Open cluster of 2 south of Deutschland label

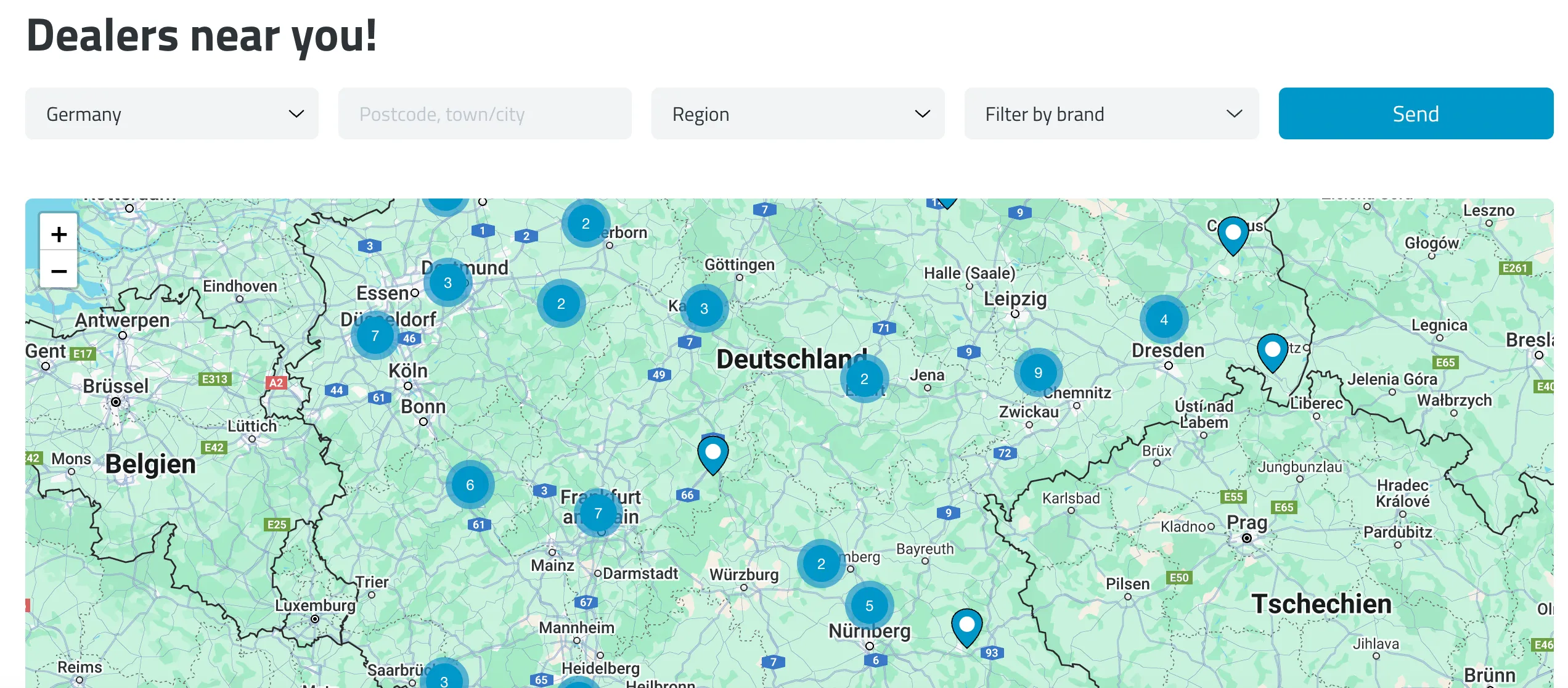click(x=864, y=379)
